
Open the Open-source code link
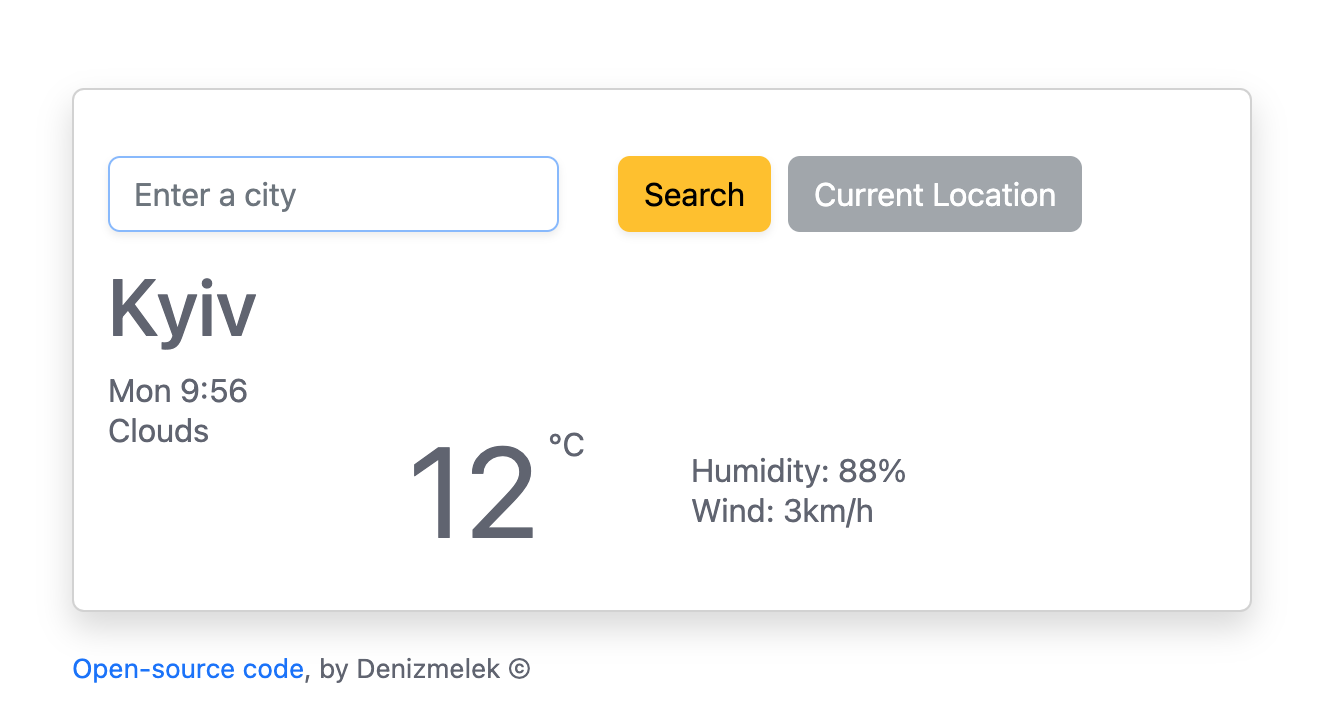(187, 668)
